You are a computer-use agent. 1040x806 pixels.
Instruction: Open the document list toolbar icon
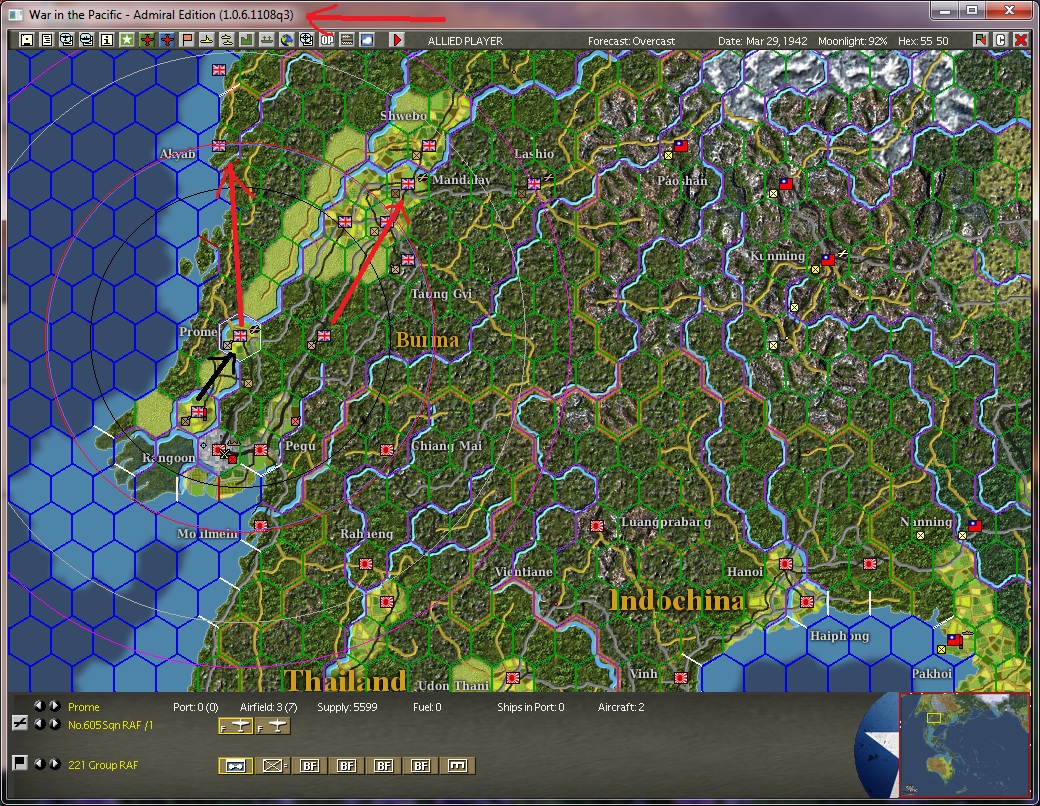click(46, 40)
